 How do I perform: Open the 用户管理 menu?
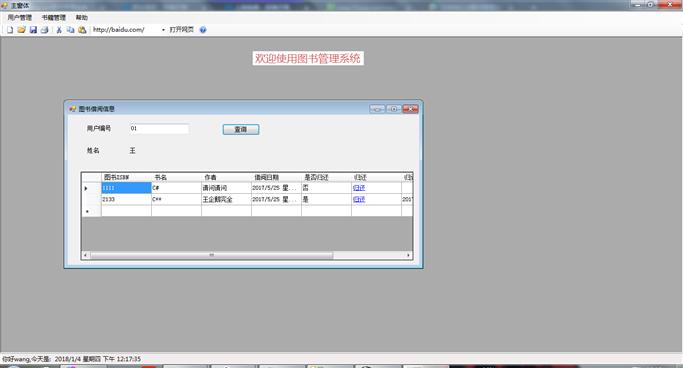coord(20,17)
